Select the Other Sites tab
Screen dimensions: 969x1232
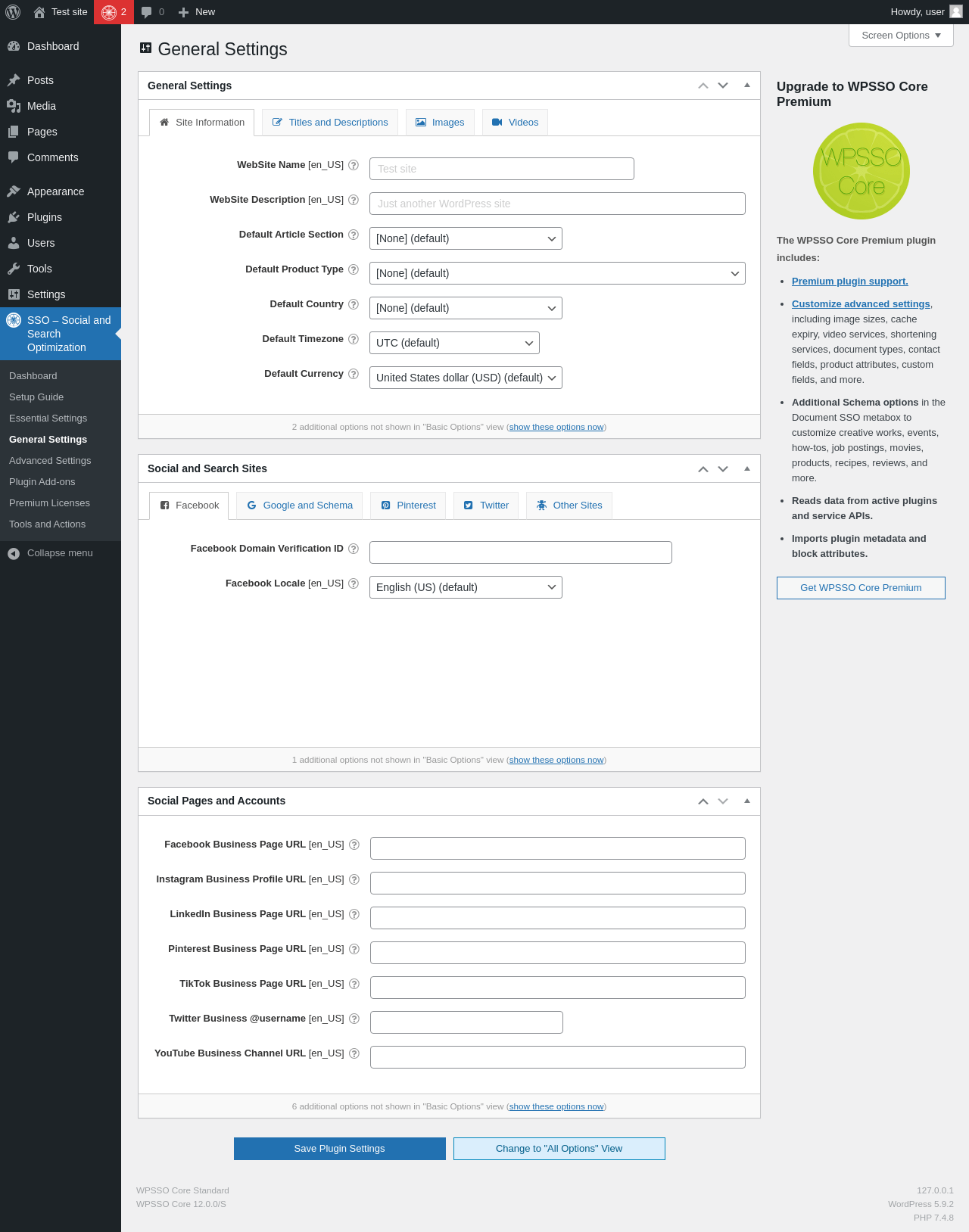tap(569, 506)
